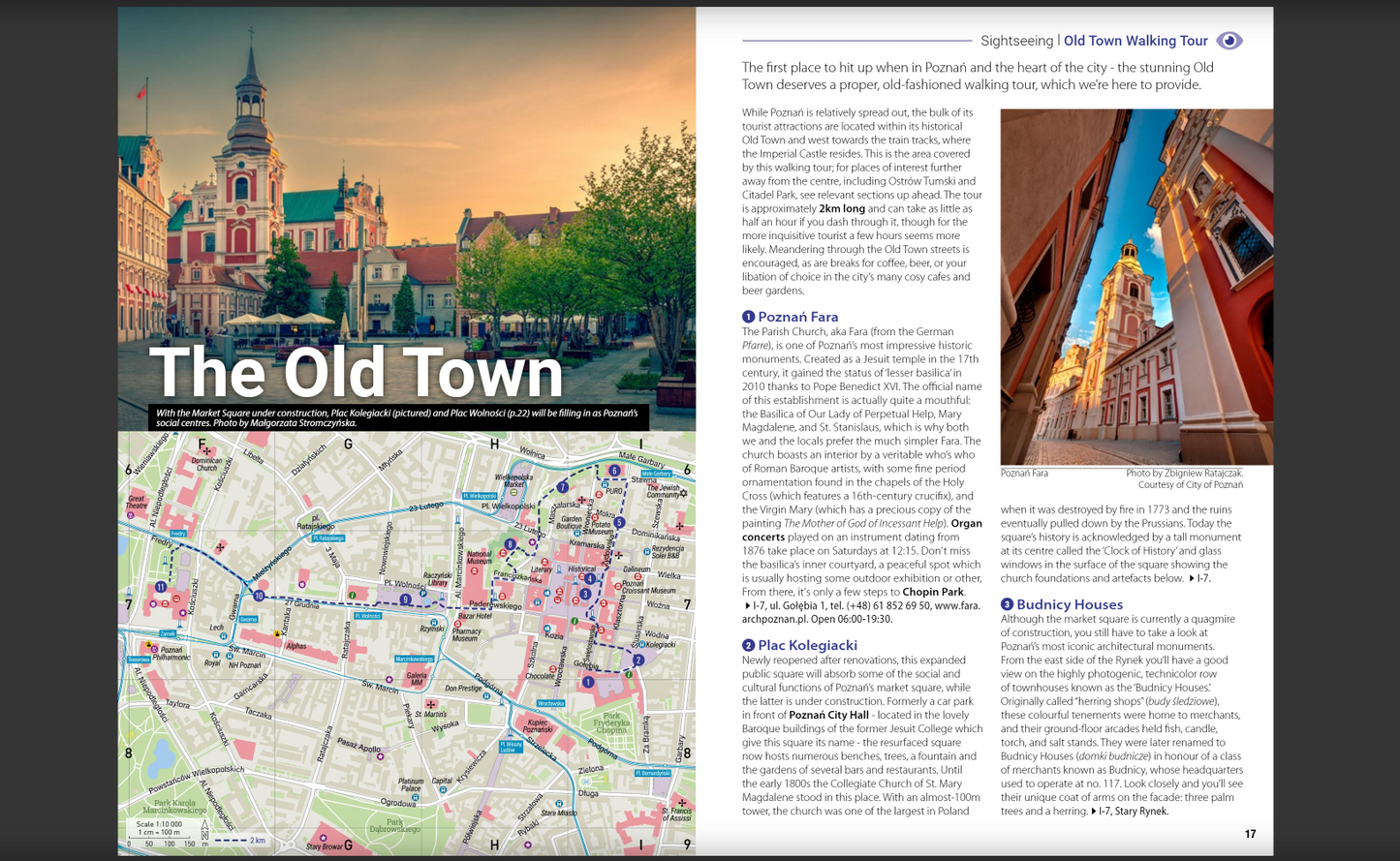The image size is (1400, 861).
Task: Click the 2 km dashed route legend
Action: (x=240, y=841)
